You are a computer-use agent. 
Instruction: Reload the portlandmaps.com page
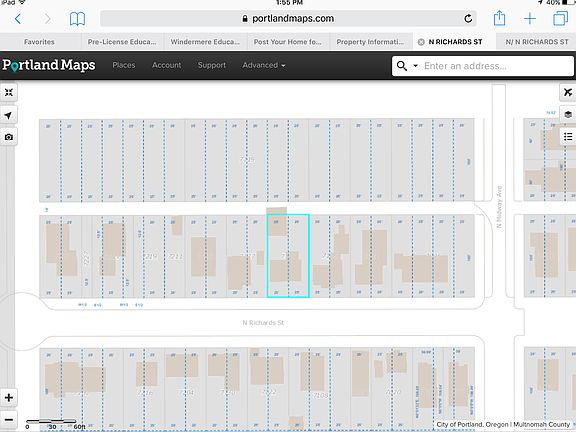coord(468,18)
